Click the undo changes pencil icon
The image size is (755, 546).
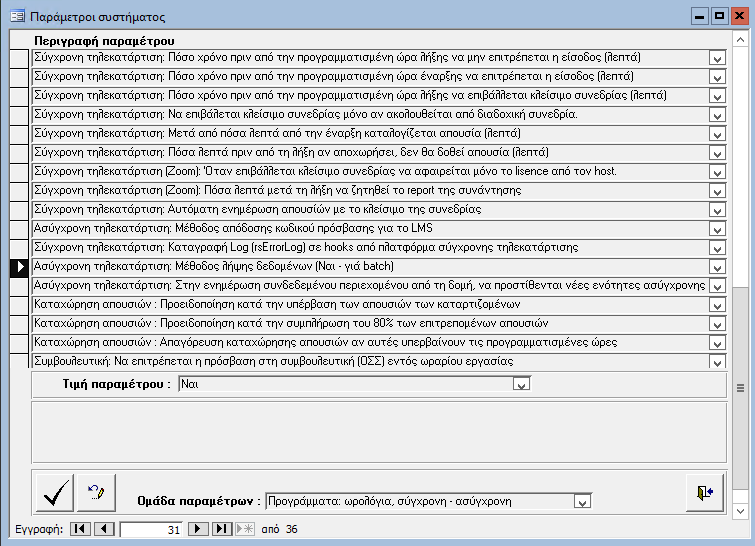[x=97, y=492]
